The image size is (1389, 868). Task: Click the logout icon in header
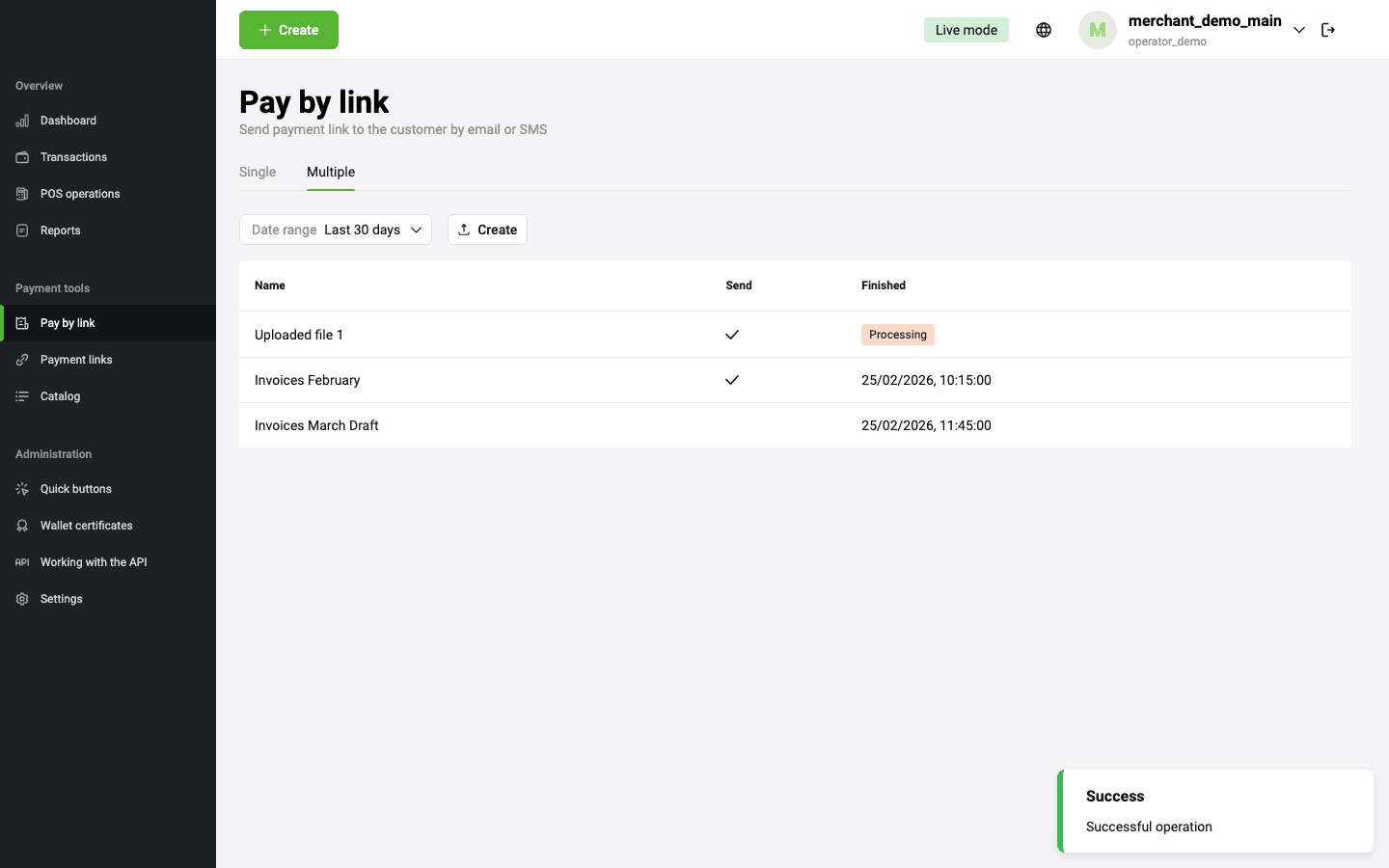point(1328,30)
